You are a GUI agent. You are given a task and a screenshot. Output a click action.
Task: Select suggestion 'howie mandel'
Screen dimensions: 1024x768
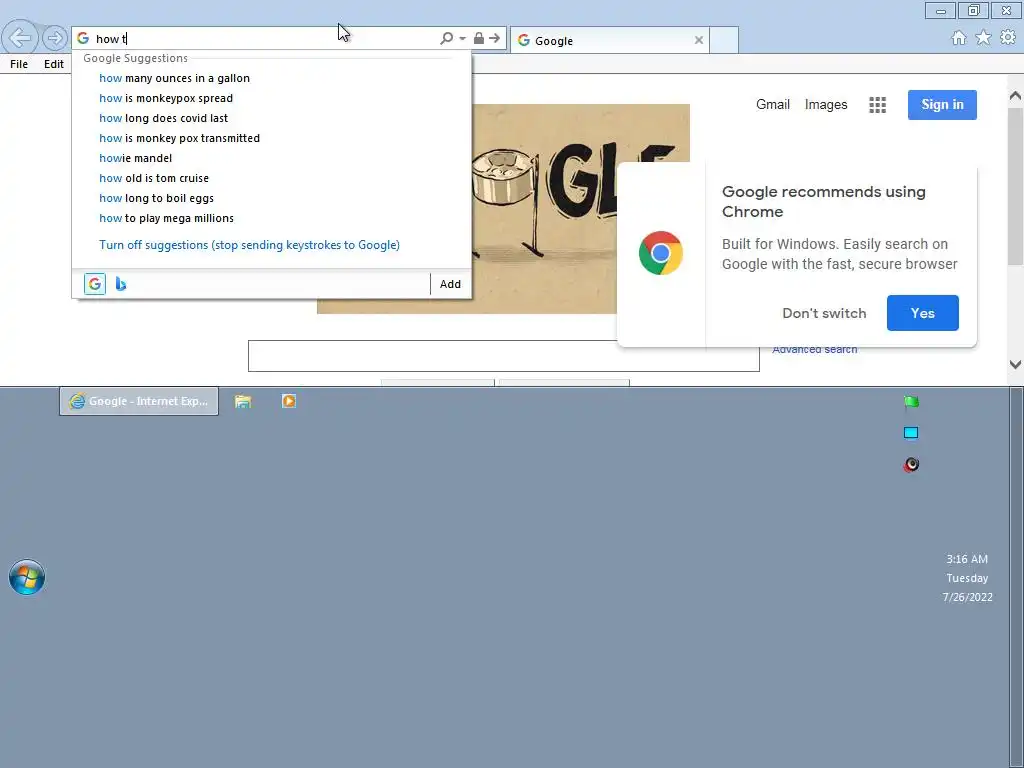[271, 158]
